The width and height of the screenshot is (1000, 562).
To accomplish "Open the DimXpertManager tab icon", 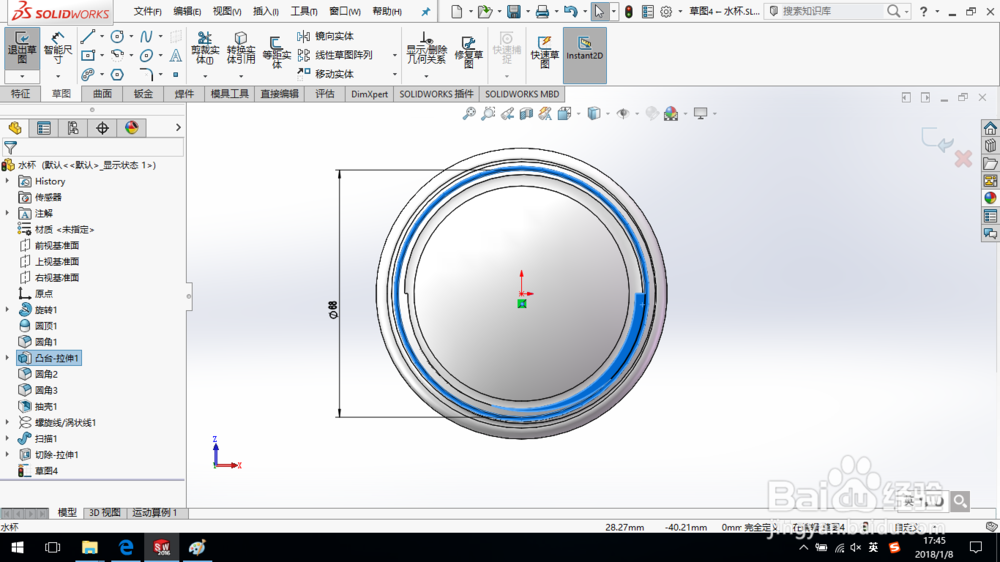I will tap(102, 128).
